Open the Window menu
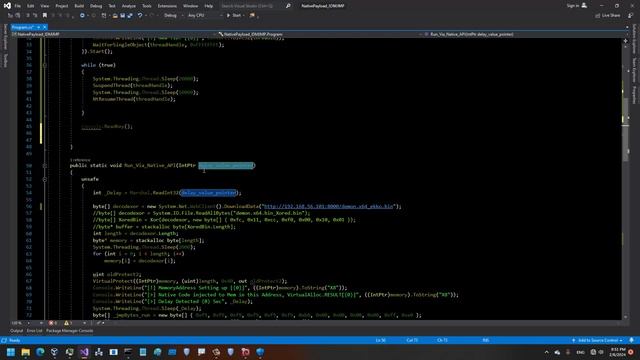The width and height of the screenshot is (640, 360). click(190, 6)
